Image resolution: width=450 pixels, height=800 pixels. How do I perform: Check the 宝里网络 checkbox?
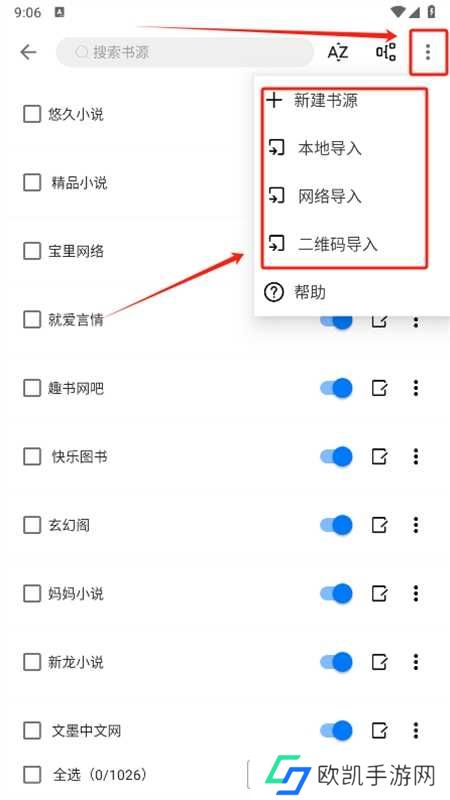(32, 251)
